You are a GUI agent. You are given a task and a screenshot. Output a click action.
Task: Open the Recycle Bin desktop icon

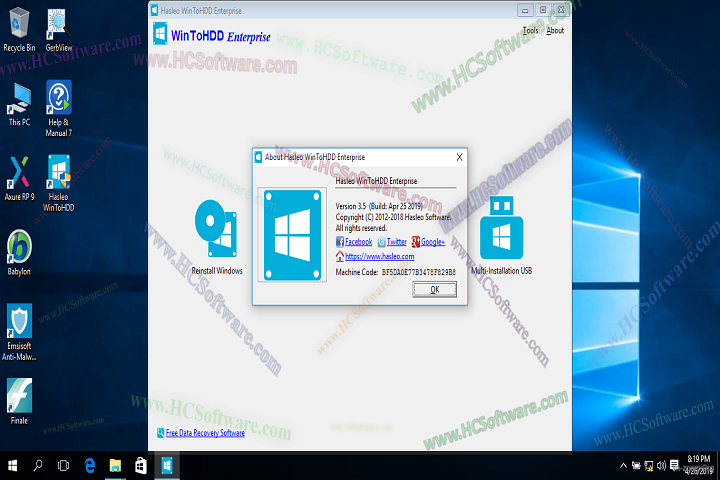point(19,30)
